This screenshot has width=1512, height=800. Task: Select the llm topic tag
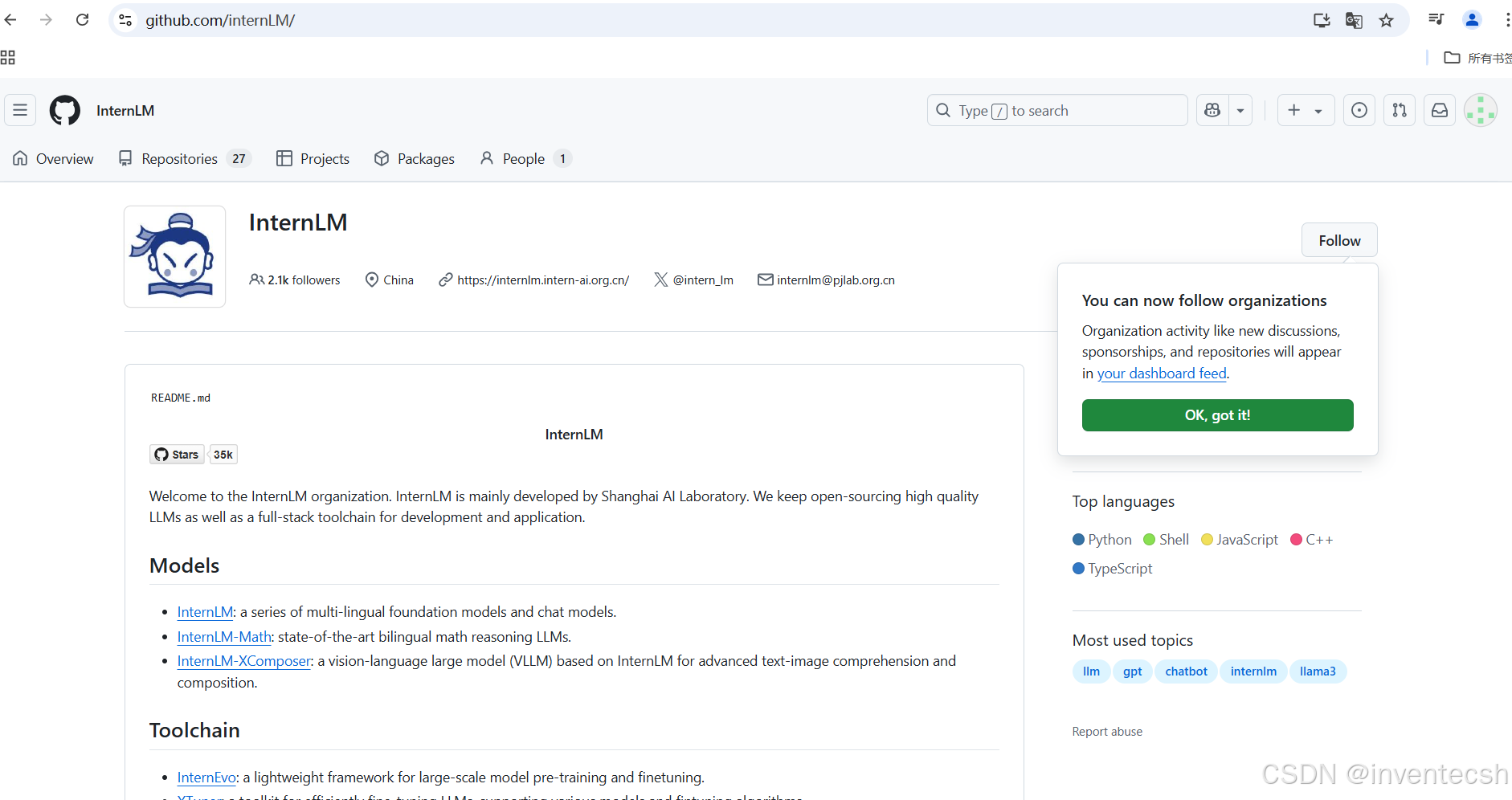[x=1091, y=671]
